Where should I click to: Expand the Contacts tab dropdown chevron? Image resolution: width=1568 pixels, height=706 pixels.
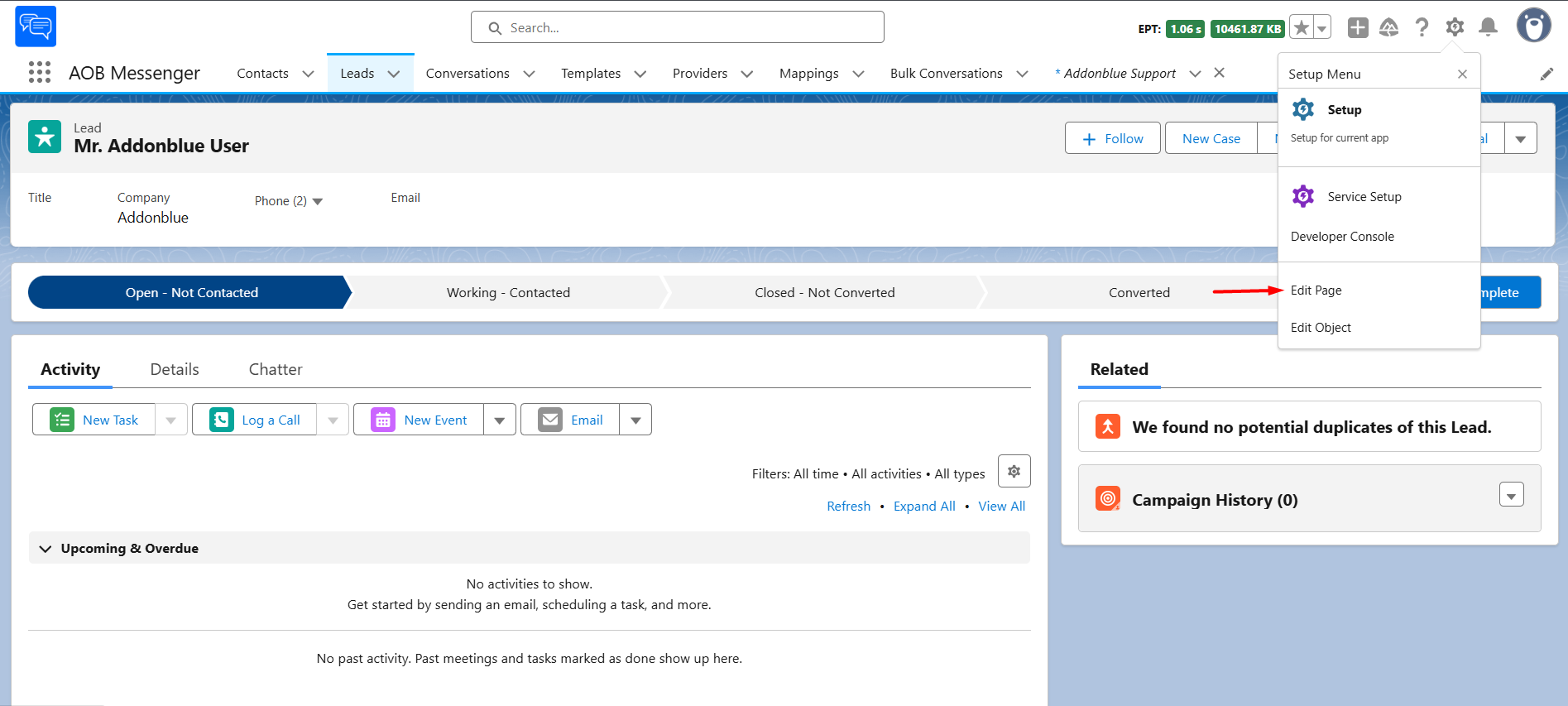[308, 74]
